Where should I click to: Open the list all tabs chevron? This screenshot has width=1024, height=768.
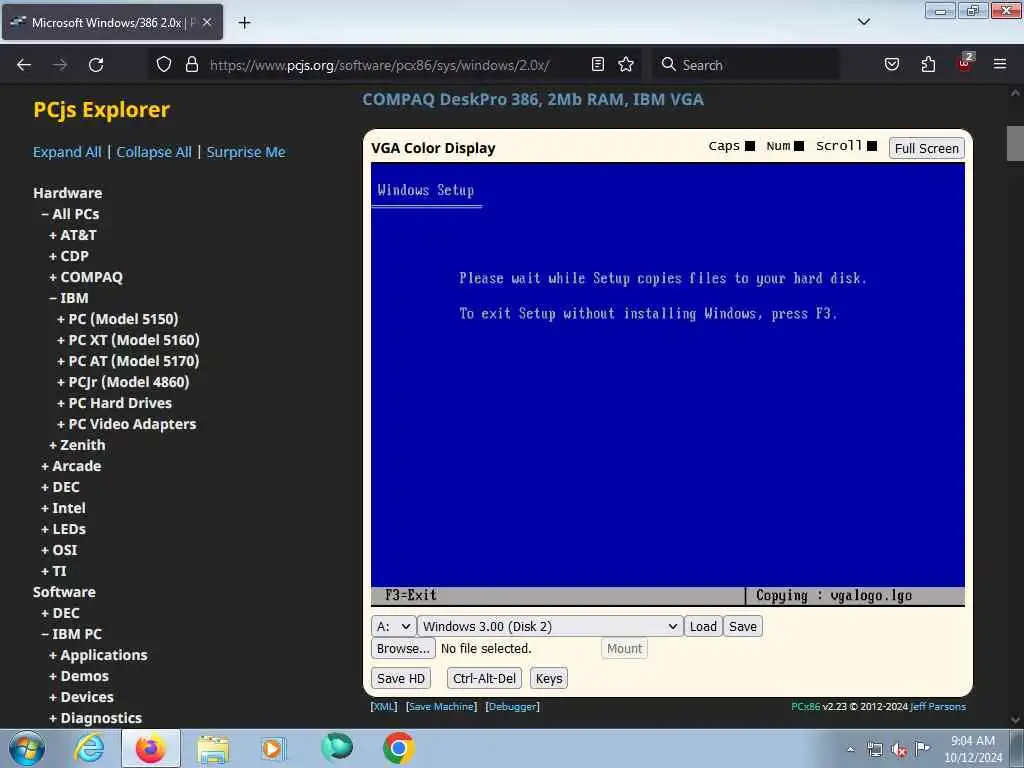[x=863, y=22]
